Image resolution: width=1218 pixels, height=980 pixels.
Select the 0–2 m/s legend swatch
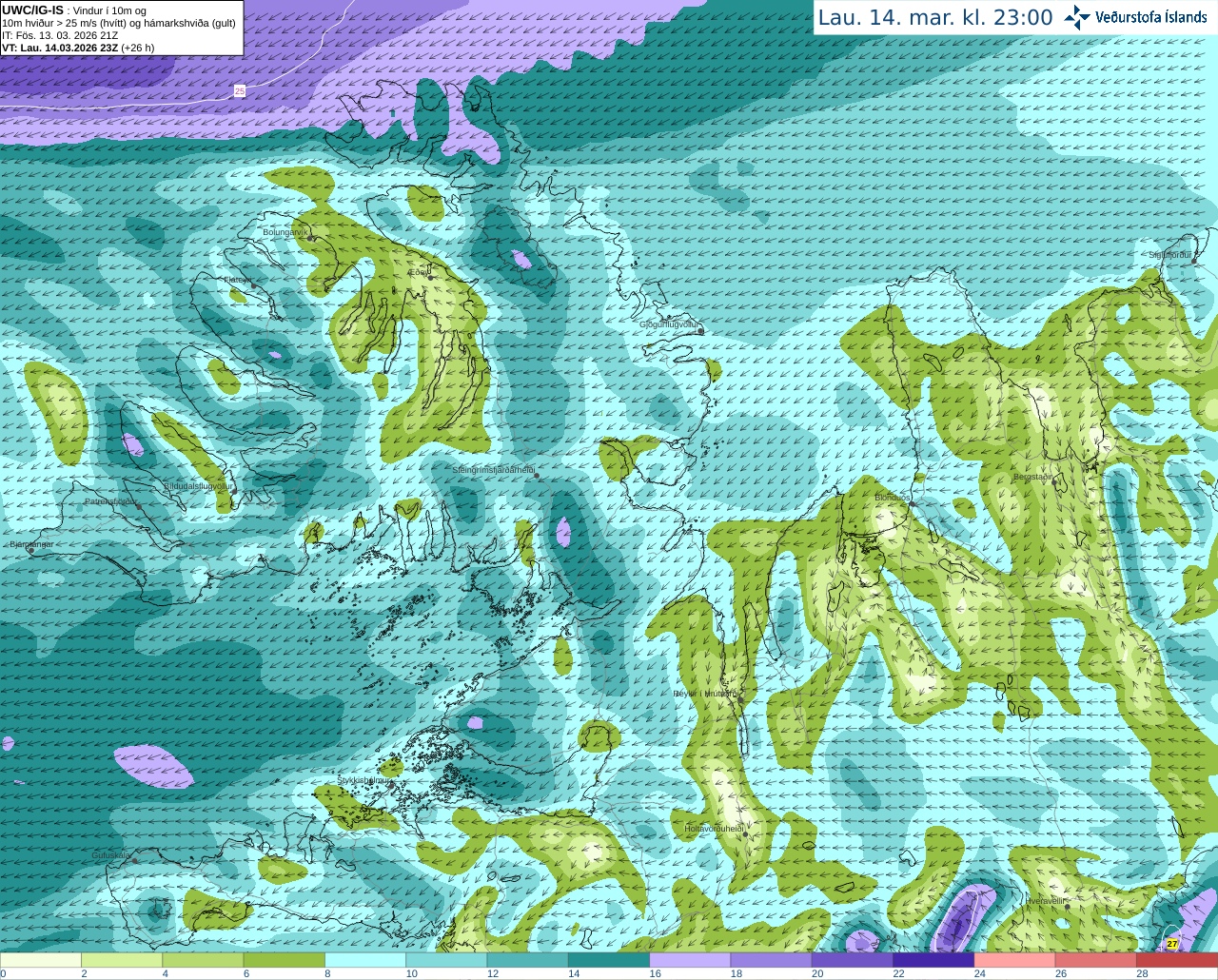(41, 960)
